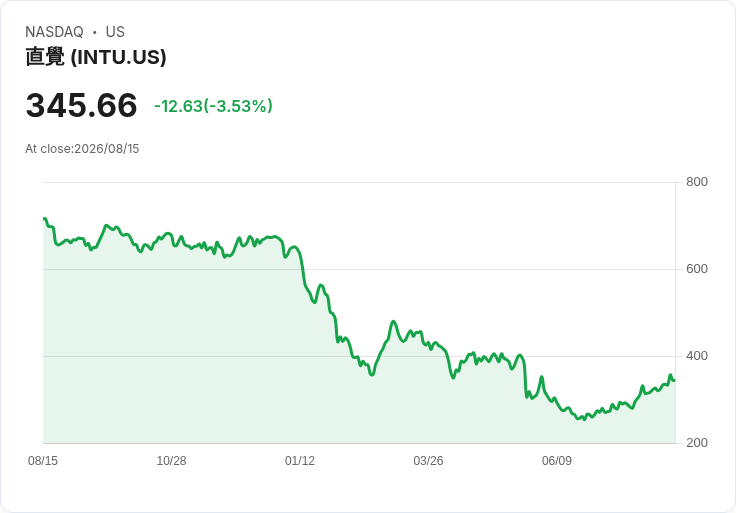
Task: Click the At close 2026/08/15 timestamp
Action: coord(82,149)
